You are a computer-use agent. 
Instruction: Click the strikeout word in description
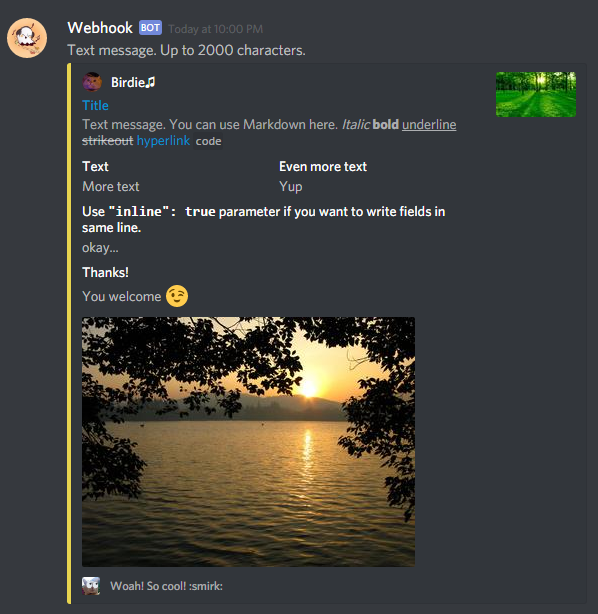[108, 141]
